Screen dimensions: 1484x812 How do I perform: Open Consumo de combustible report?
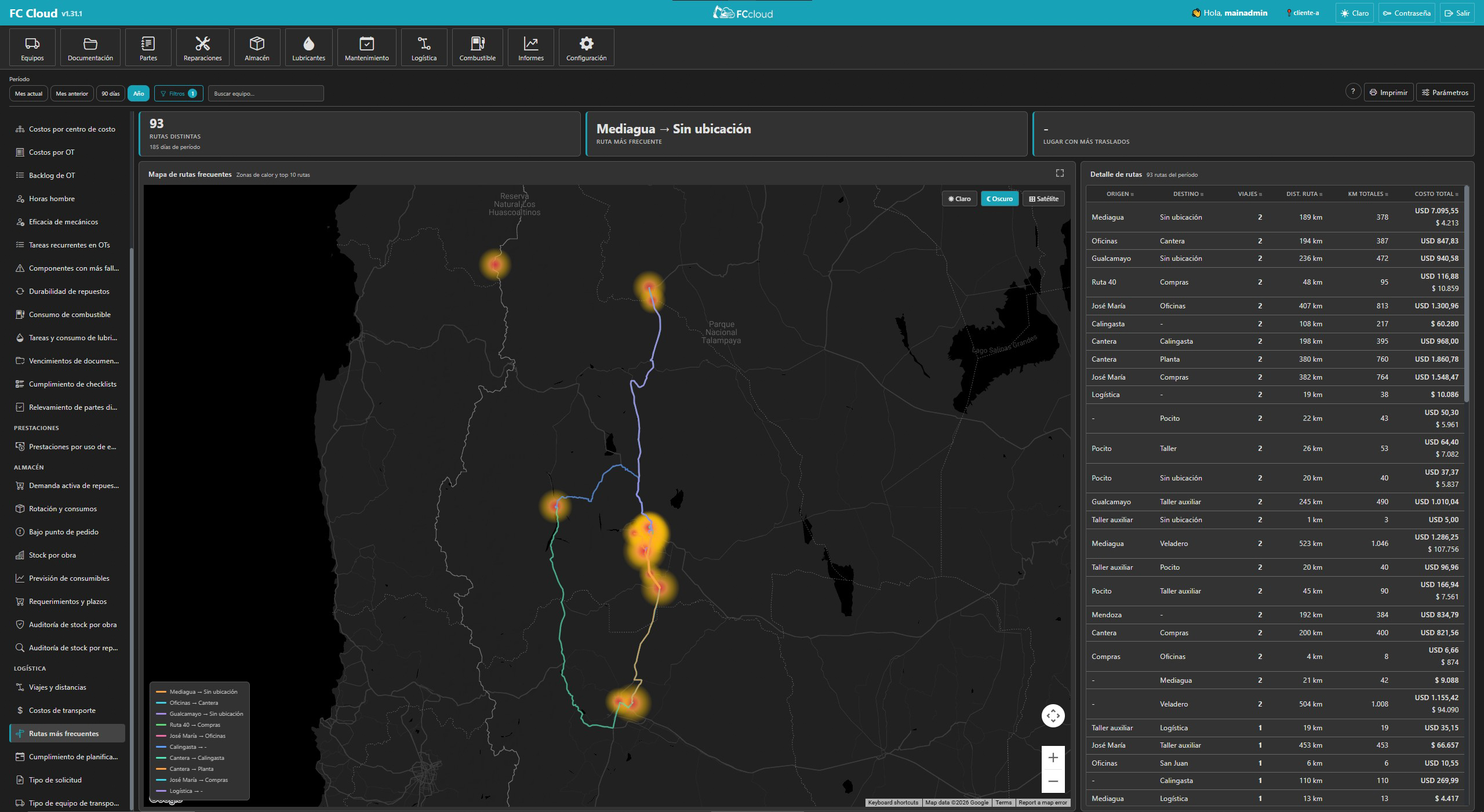point(67,315)
